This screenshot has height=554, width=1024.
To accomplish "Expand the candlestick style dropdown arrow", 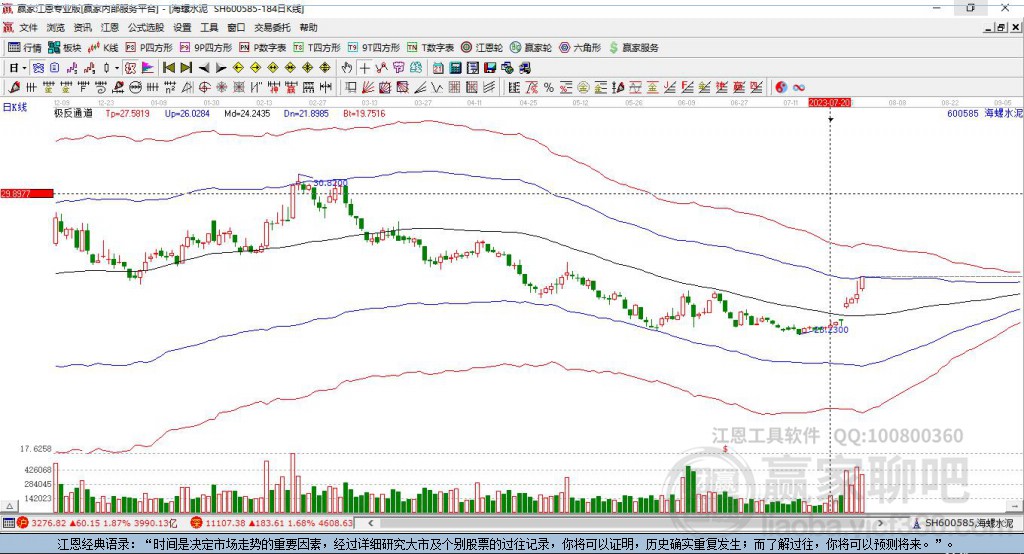I will tap(116, 67).
